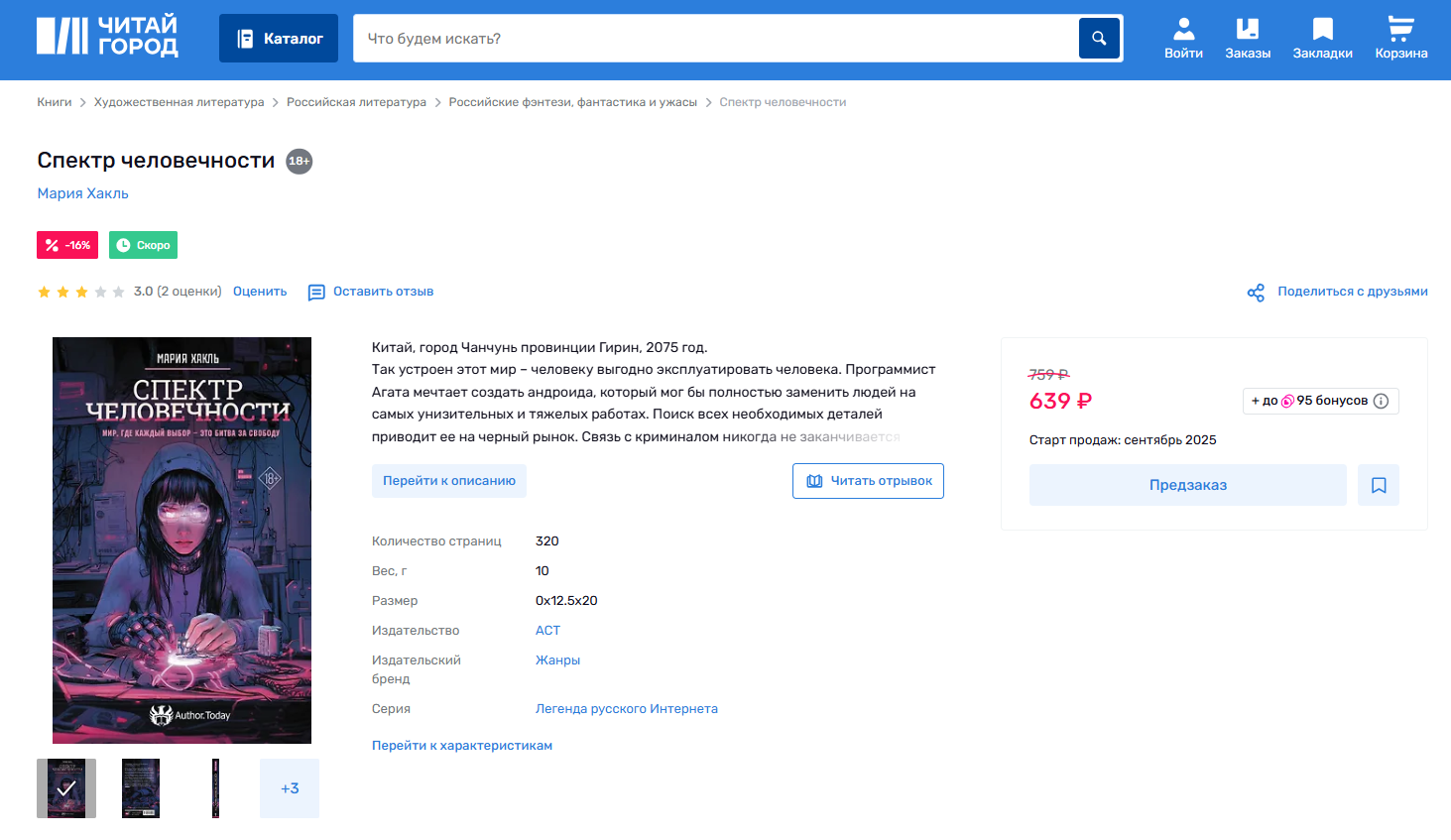Click Перейти к характеристикам link
1451x840 pixels.
click(x=462, y=746)
